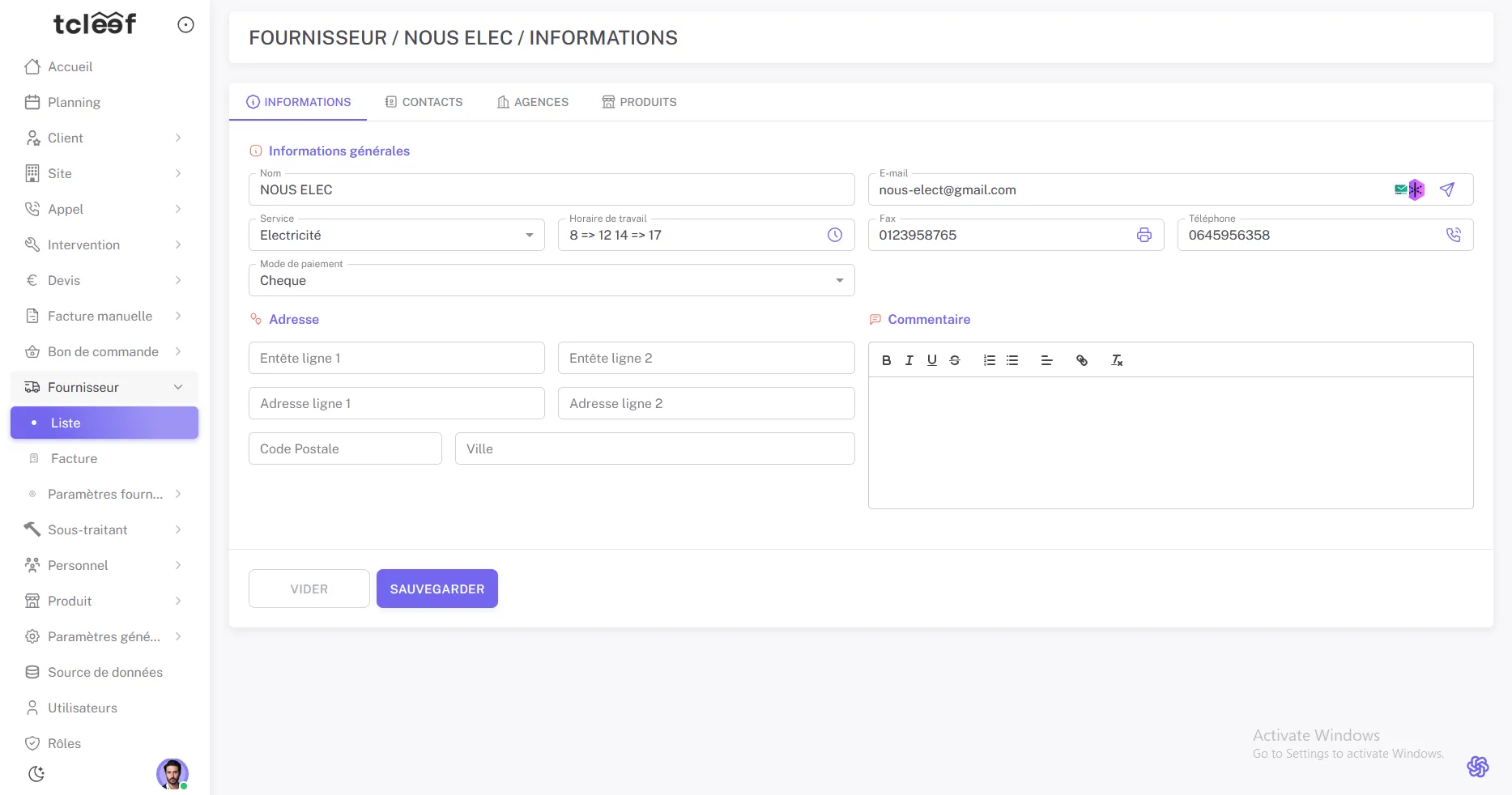This screenshot has height=795, width=1512.
Task: Expand the Client menu in the sidebar
Action: point(104,138)
